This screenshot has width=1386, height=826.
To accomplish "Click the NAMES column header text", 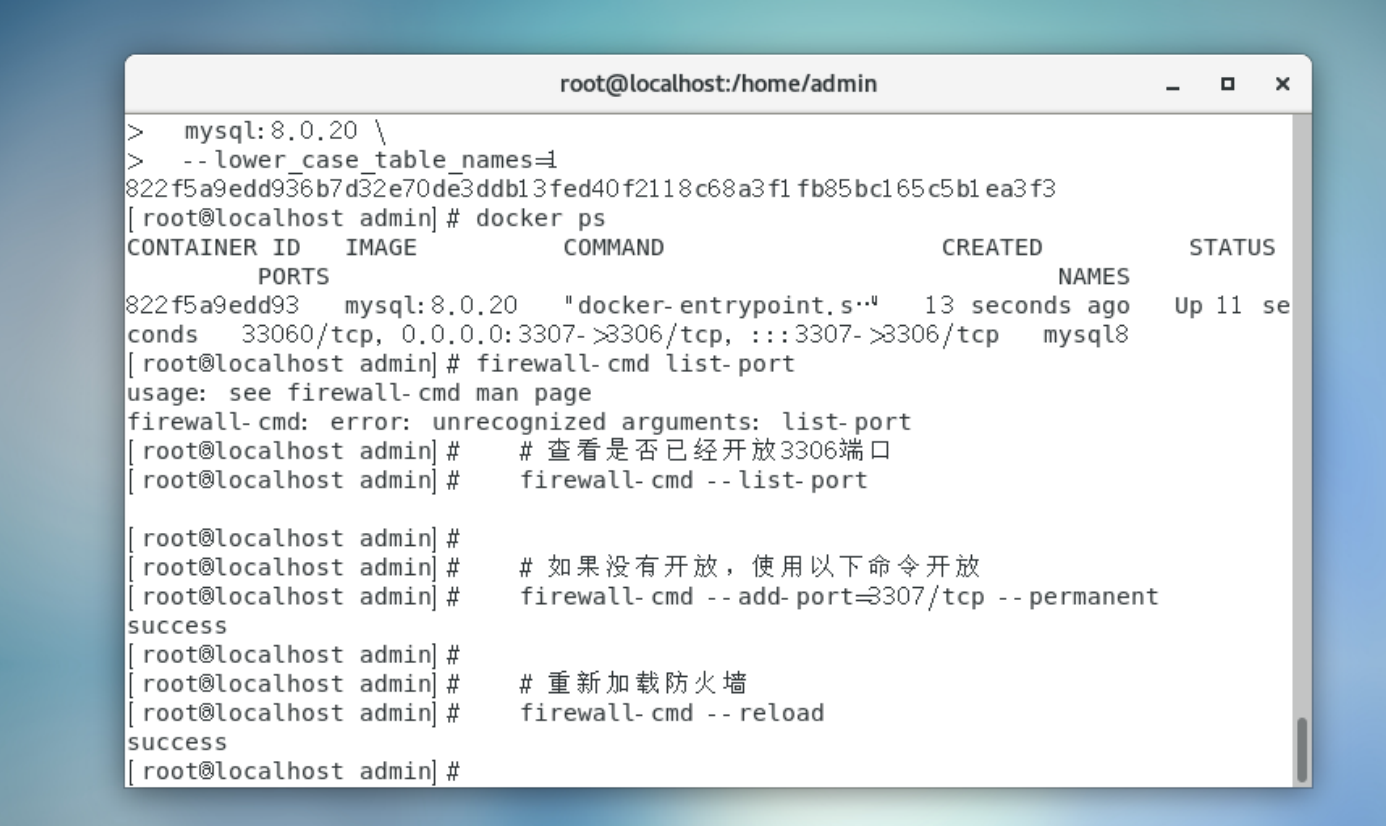I will coord(1093,276).
